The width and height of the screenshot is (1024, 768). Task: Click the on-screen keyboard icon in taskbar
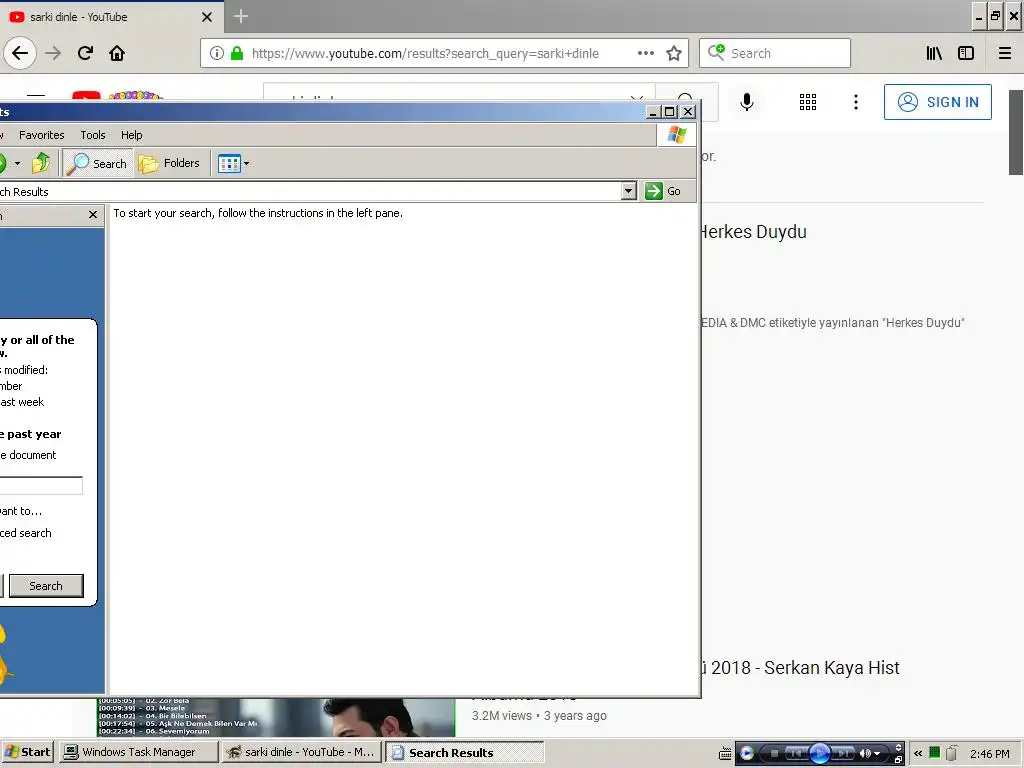pyautogui.click(x=725, y=754)
